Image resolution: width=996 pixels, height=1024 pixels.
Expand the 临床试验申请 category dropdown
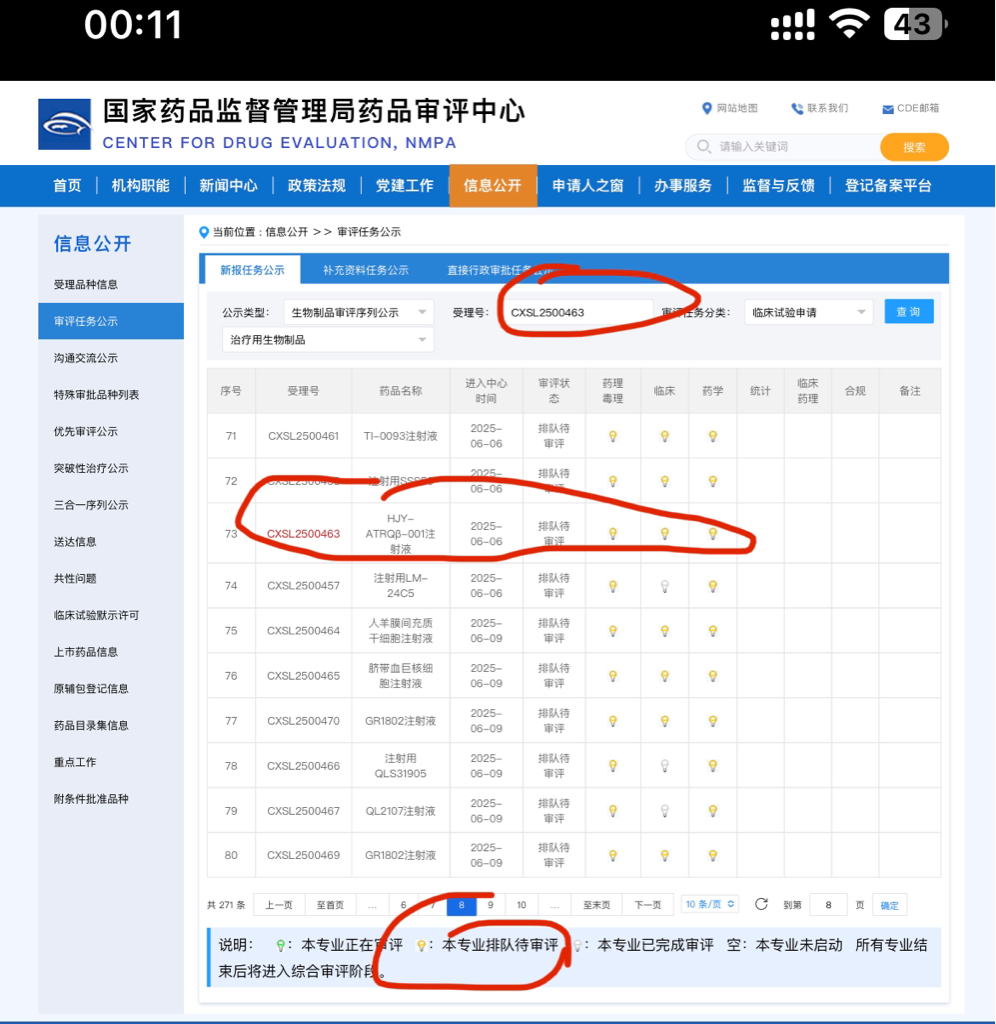[809, 313]
